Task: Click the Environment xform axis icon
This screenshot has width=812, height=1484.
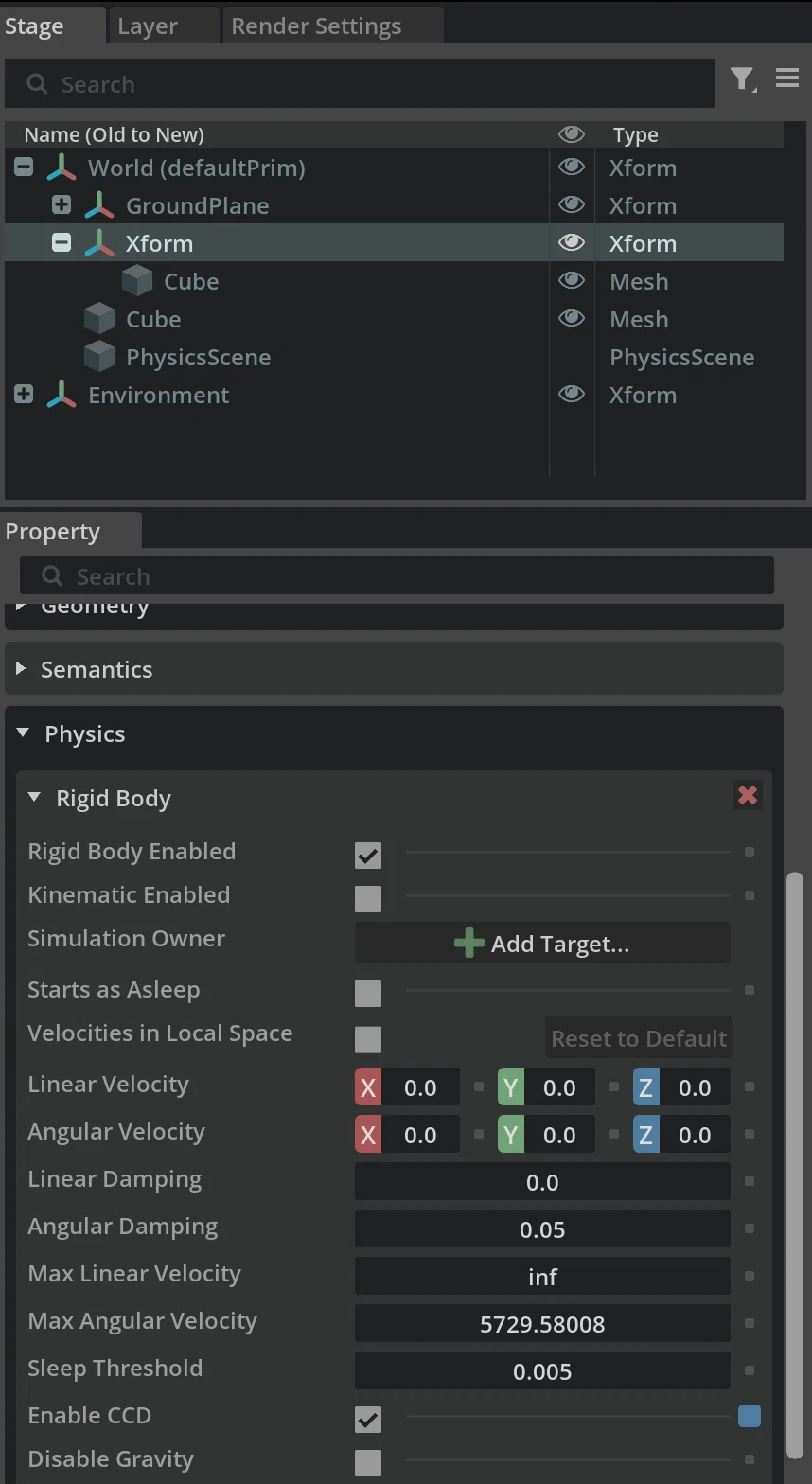Action: click(62, 395)
